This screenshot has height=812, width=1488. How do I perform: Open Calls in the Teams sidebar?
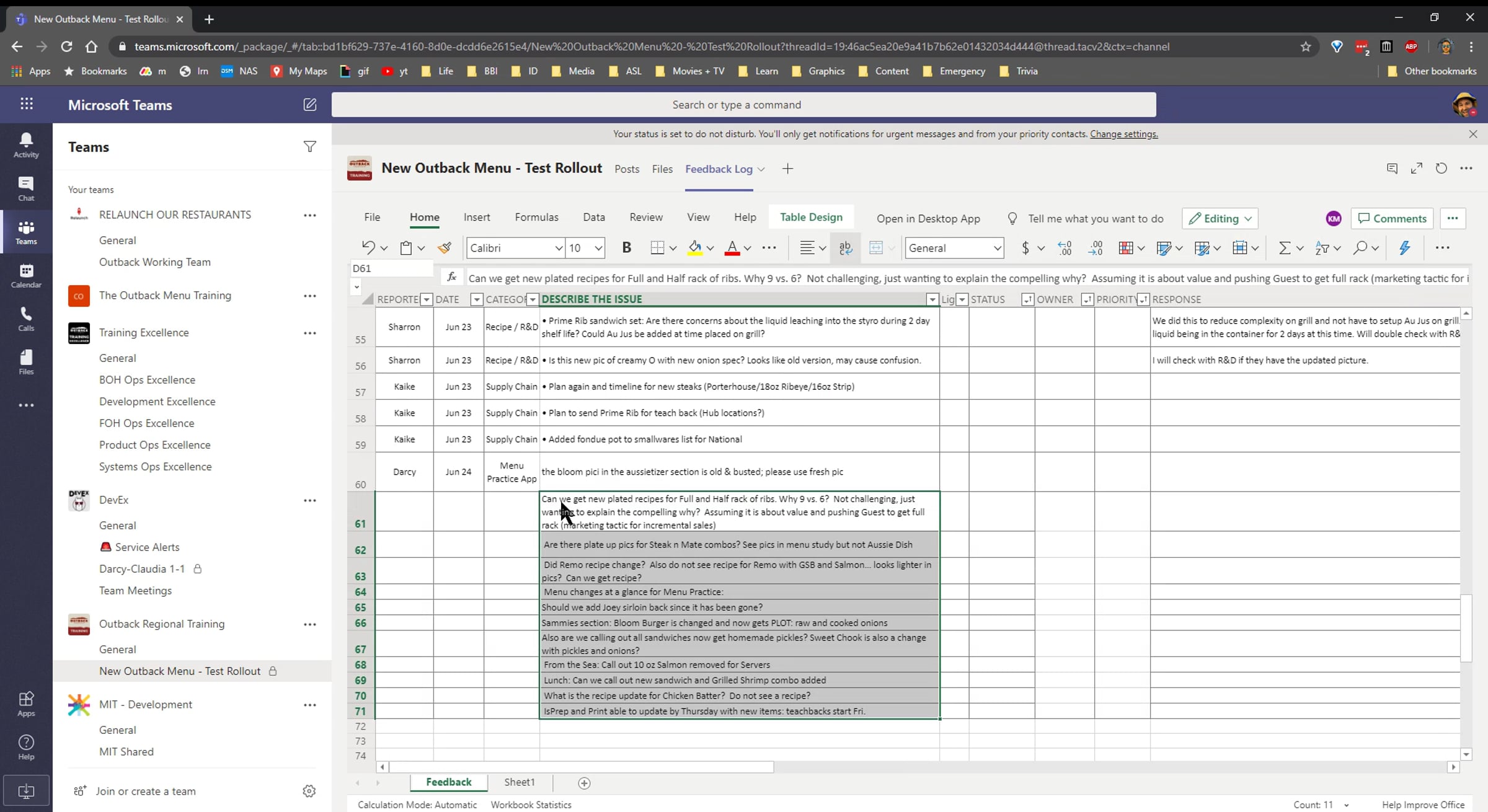[26, 319]
